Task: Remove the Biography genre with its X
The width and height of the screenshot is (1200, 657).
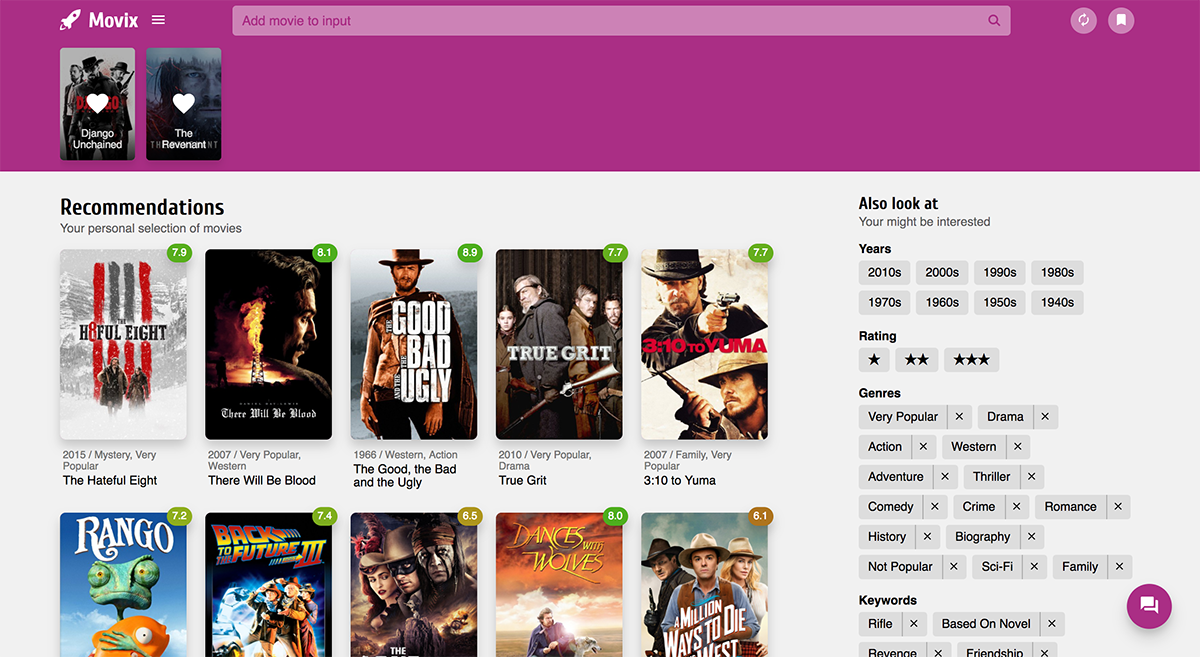Action: [1032, 537]
